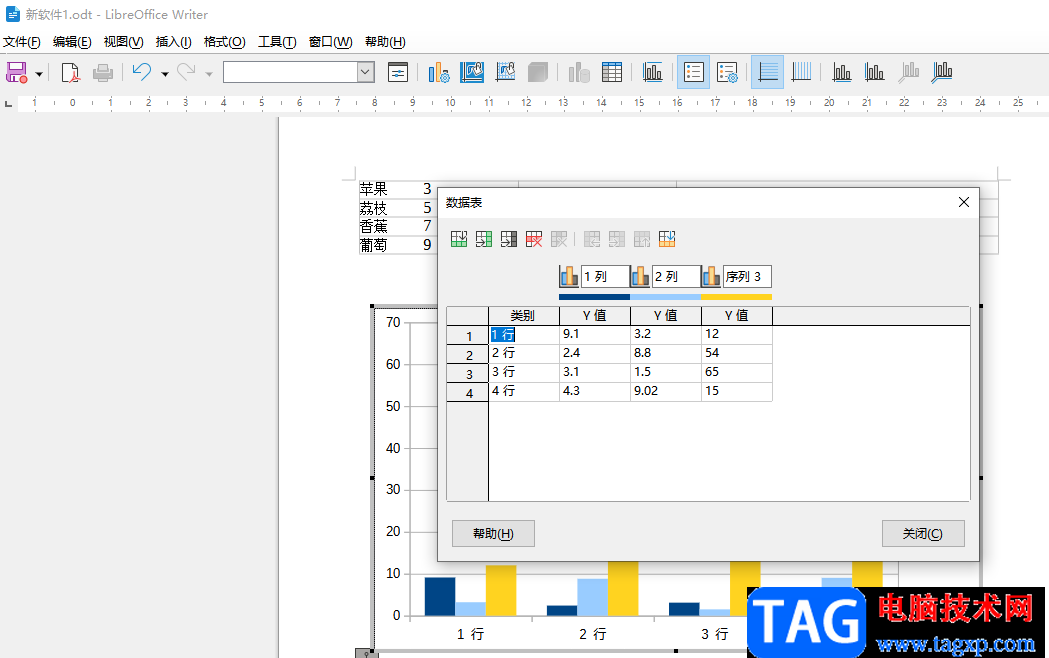Select cell with value 65

[737, 372]
